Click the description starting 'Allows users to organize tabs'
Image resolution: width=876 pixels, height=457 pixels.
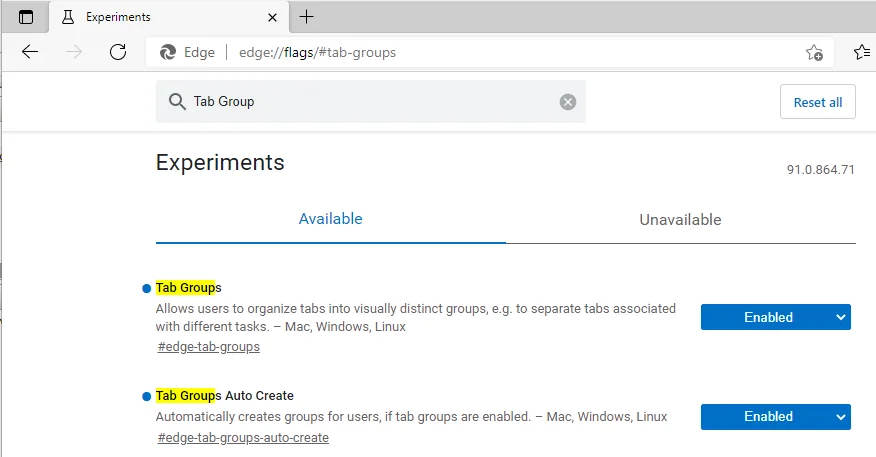(416, 317)
